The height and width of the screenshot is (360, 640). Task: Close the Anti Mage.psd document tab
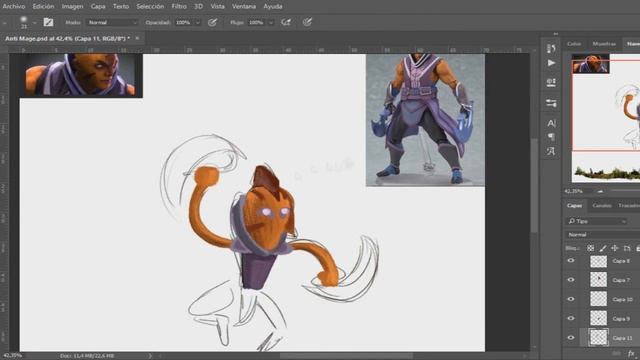(137, 38)
